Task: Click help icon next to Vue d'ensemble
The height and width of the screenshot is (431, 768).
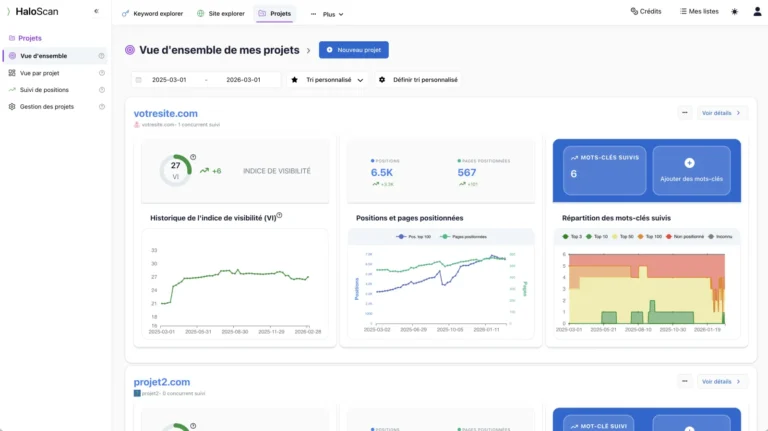Action: [x=101, y=56]
